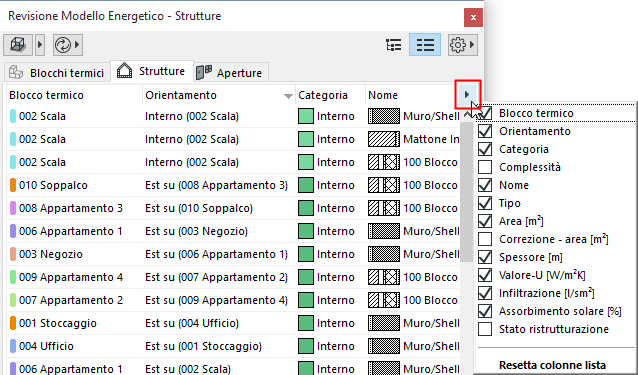638x375 pixels.
Task: Click the Categoria column header
Action: [x=330, y=95]
